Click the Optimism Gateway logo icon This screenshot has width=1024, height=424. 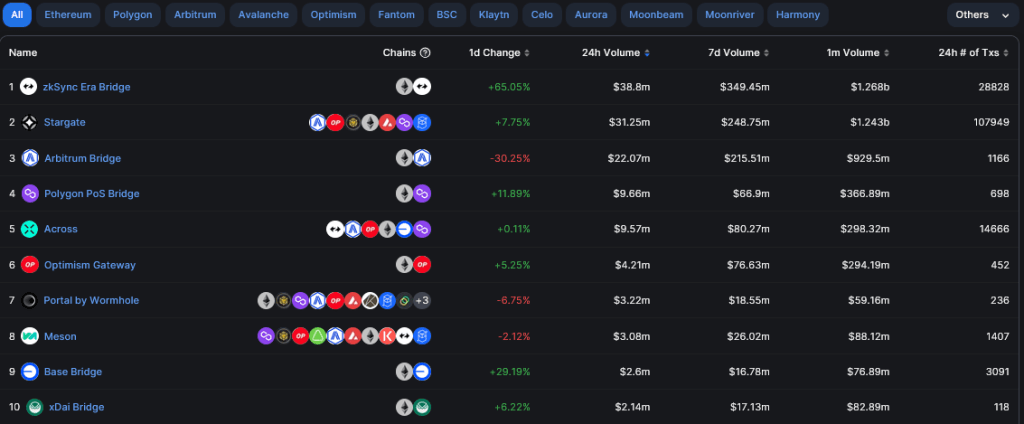tap(29, 265)
